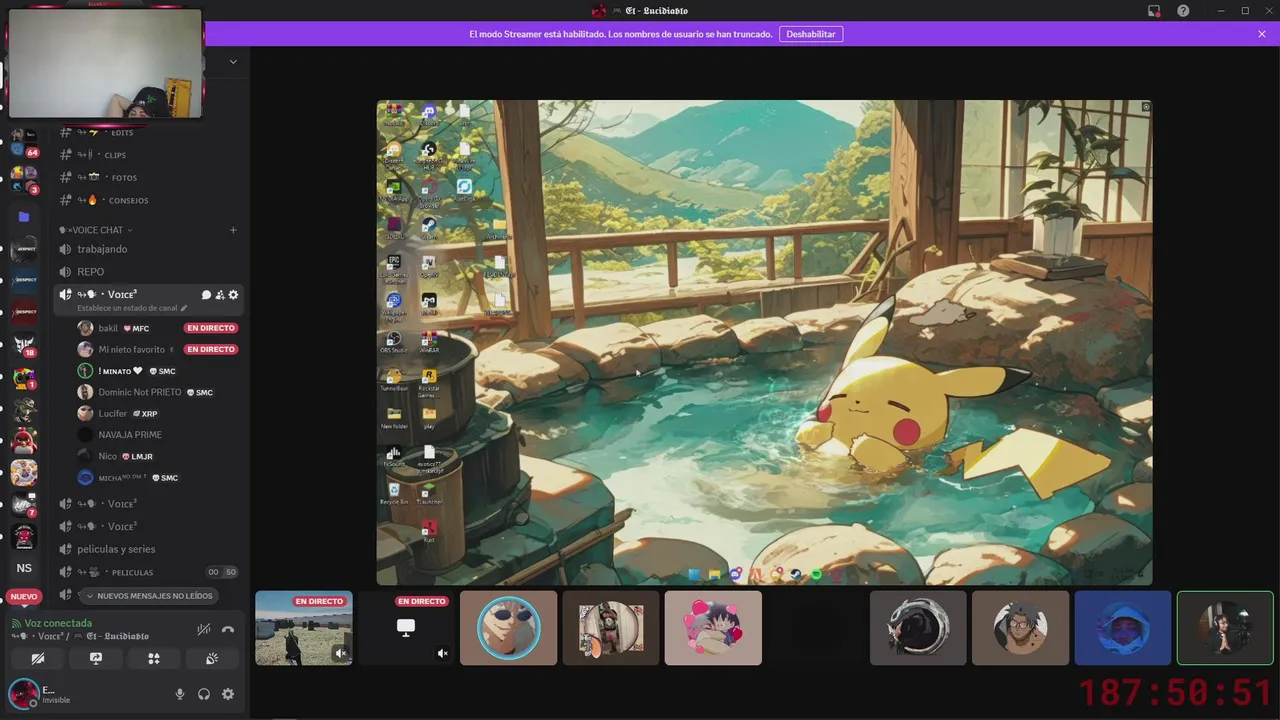Open the help question mark icon
This screenshot has width=1280, height=720.
click(x=1183, y=11)
